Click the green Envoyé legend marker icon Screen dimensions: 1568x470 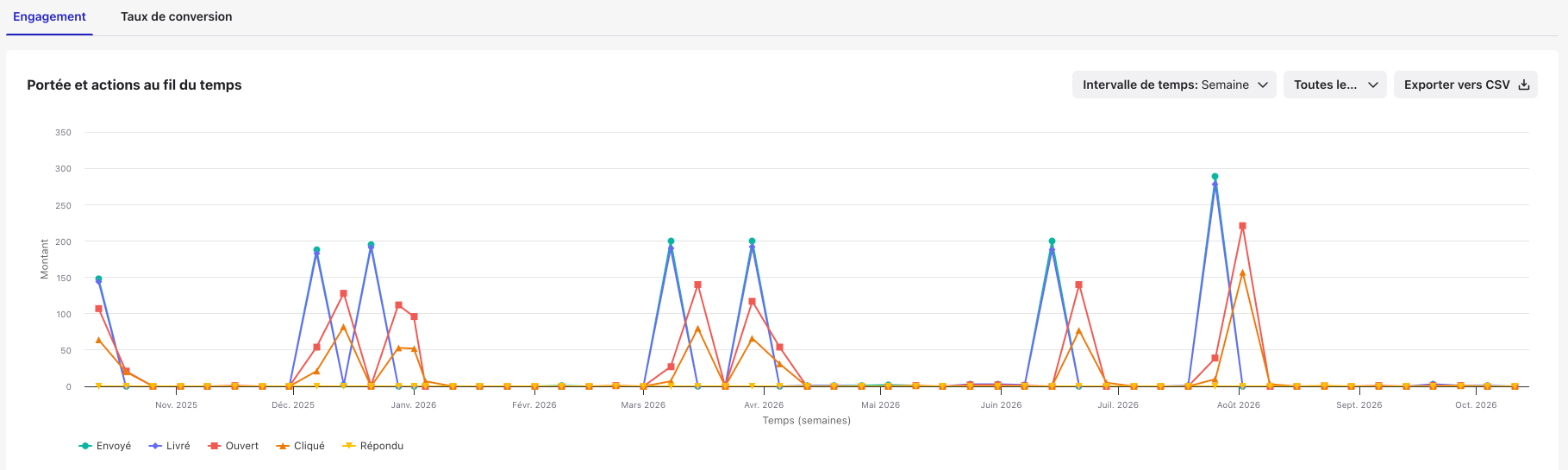point(85,446)
